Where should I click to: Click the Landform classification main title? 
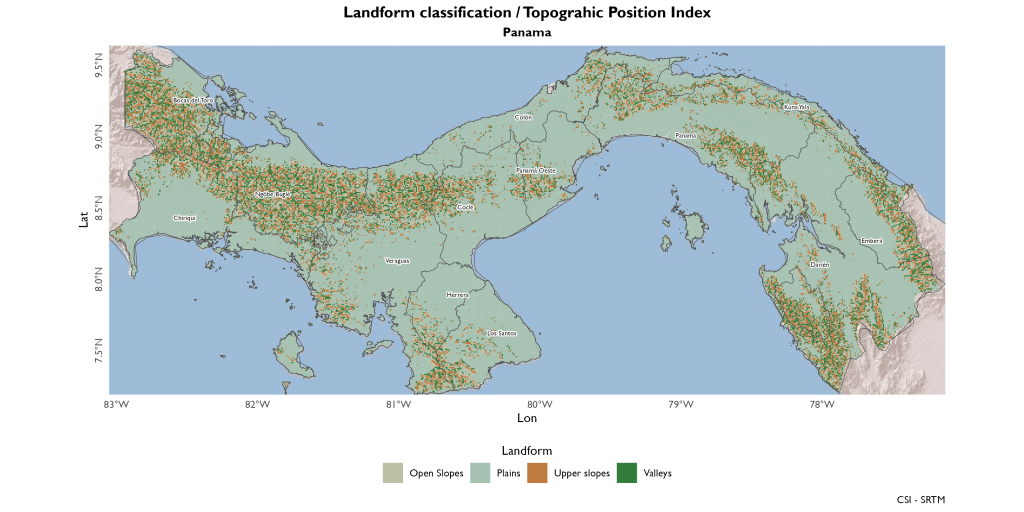pos(526,13)
